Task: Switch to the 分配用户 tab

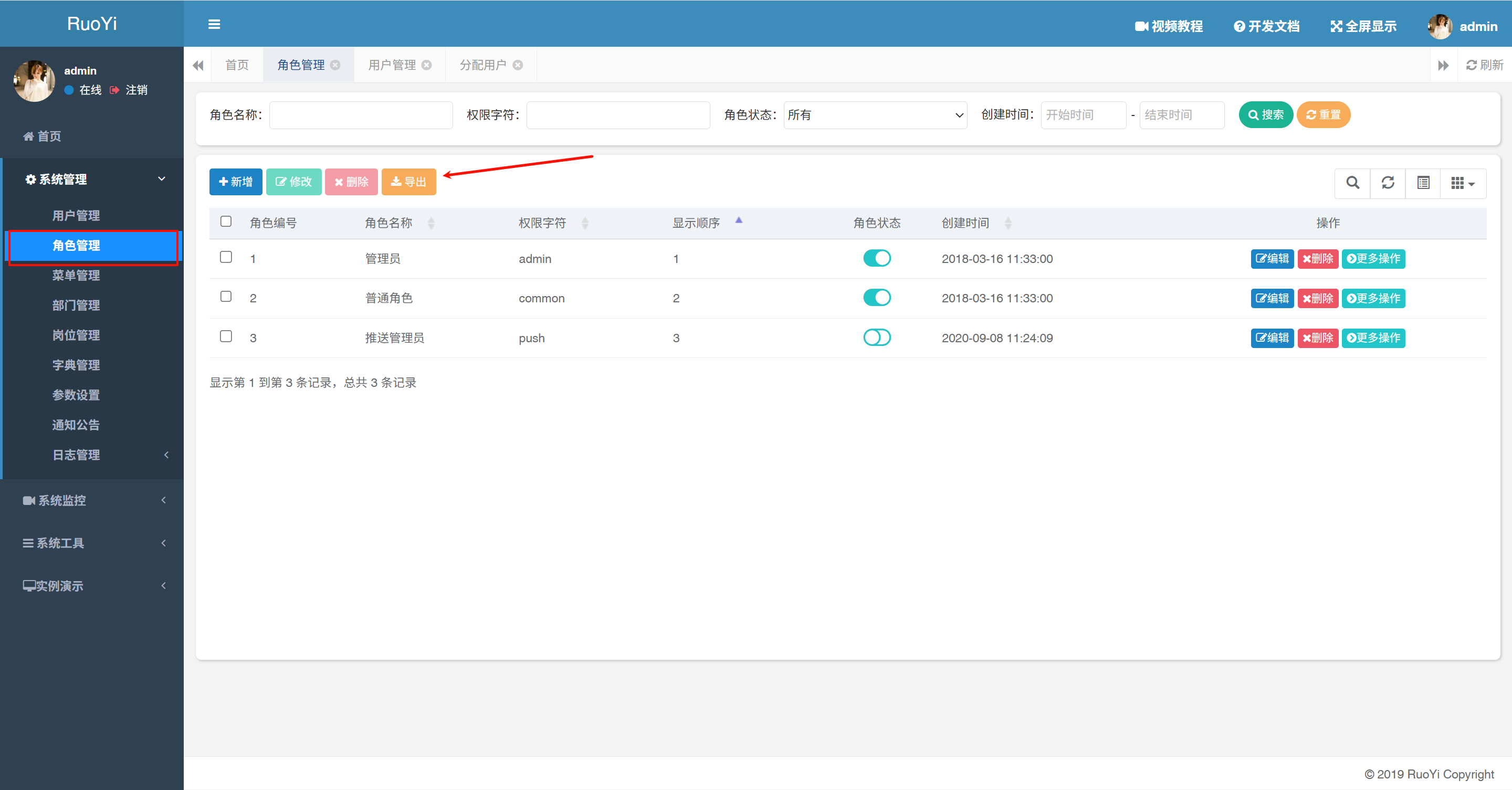Action: tap(482, 65)
